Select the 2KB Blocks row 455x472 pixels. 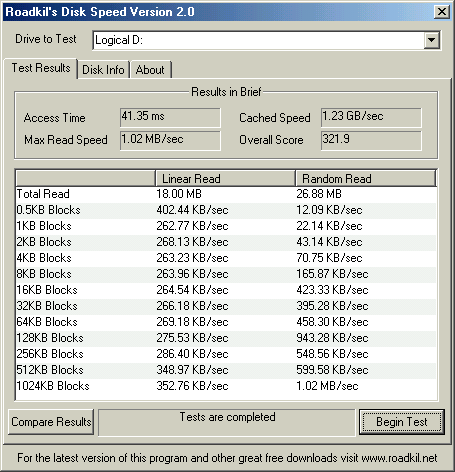coord(226,242)
